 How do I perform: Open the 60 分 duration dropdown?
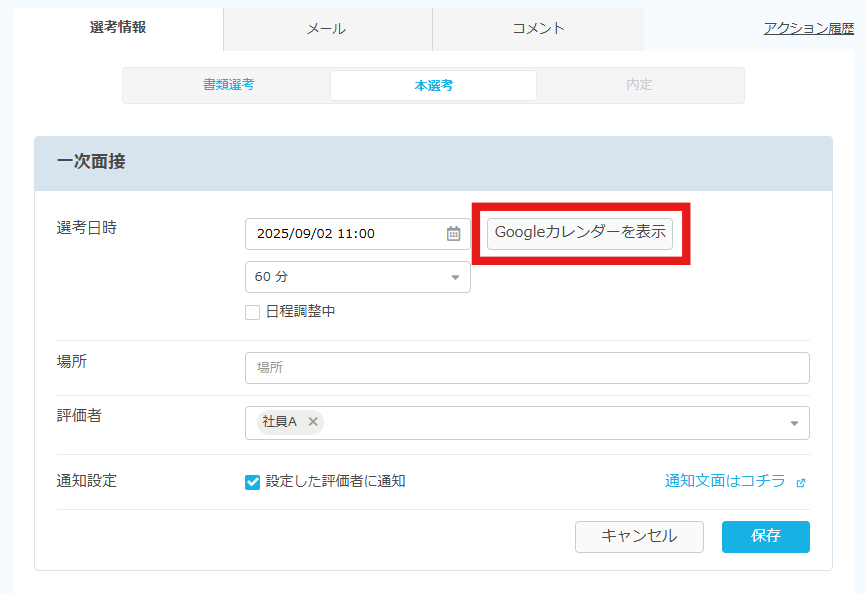tap(357, 277)
